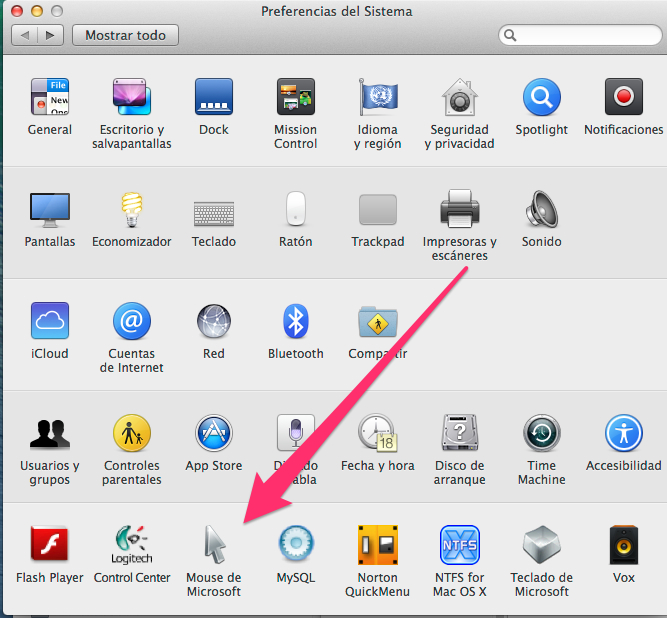Viewport: 667px width, 618px height.
Task: Go back with the left arrow button
Action: (x=24, y=35)
